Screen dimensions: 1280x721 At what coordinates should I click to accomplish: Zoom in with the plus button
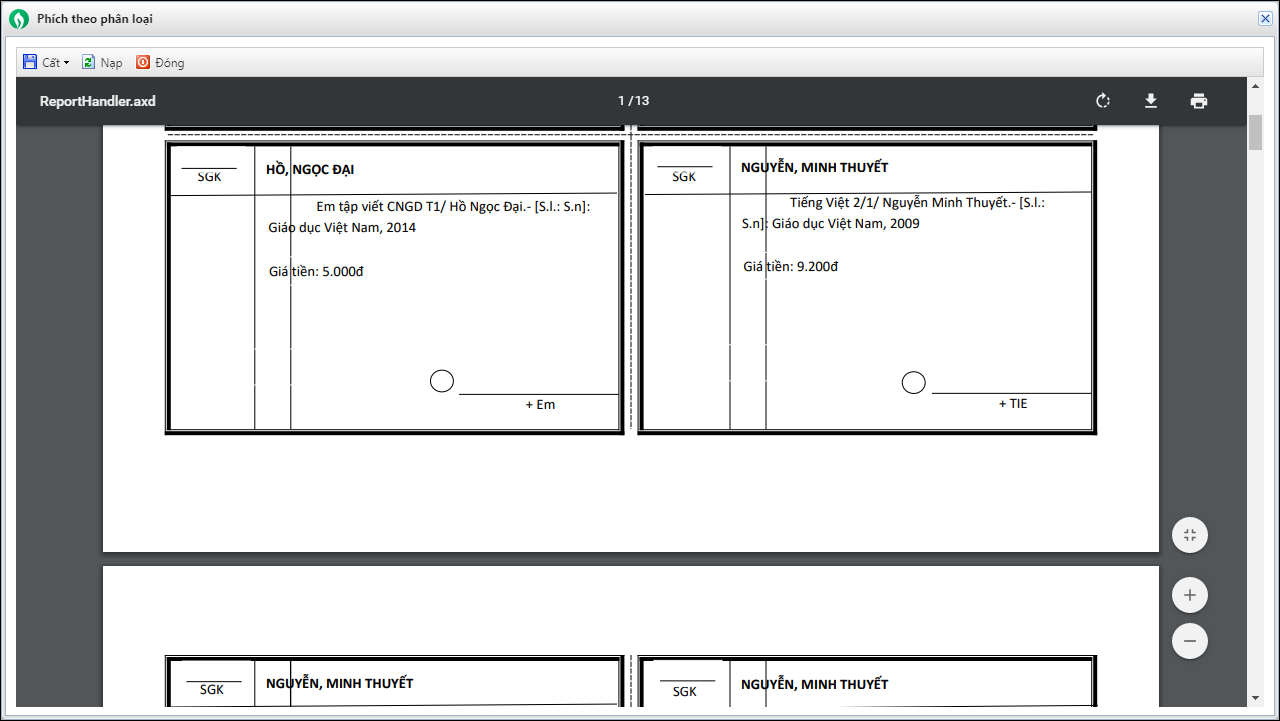(1190, 595)
